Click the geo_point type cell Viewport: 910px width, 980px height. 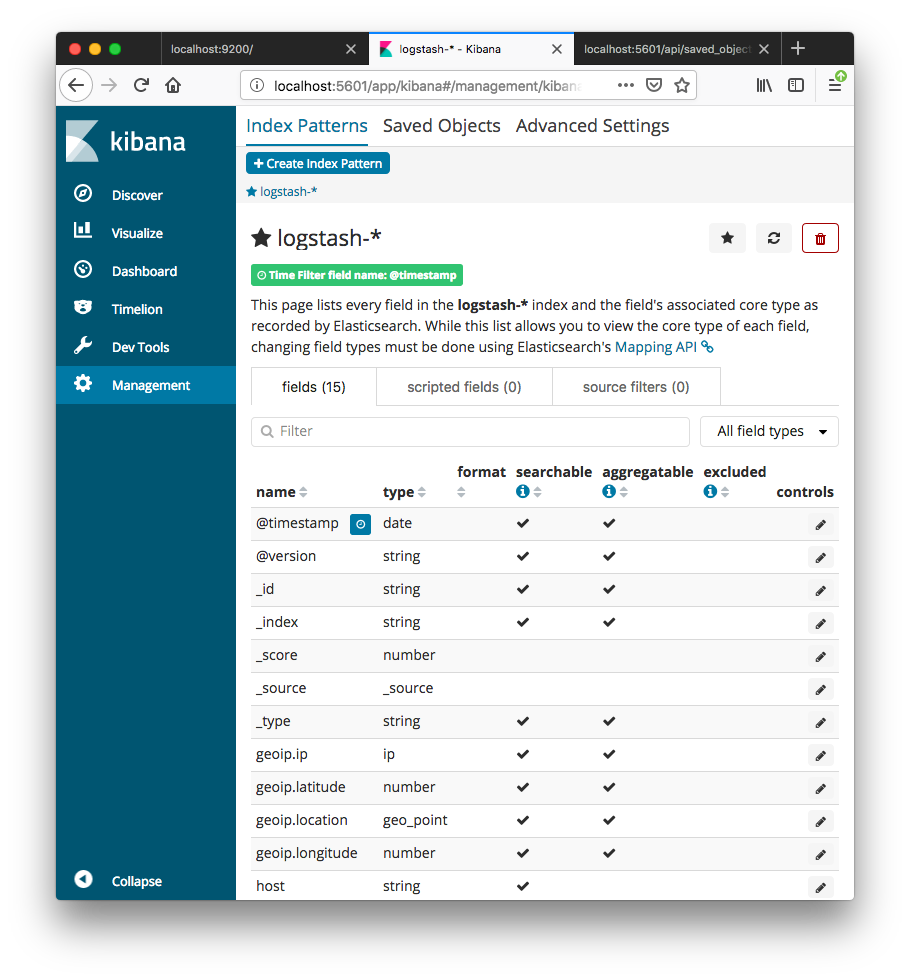coord(415,820)
